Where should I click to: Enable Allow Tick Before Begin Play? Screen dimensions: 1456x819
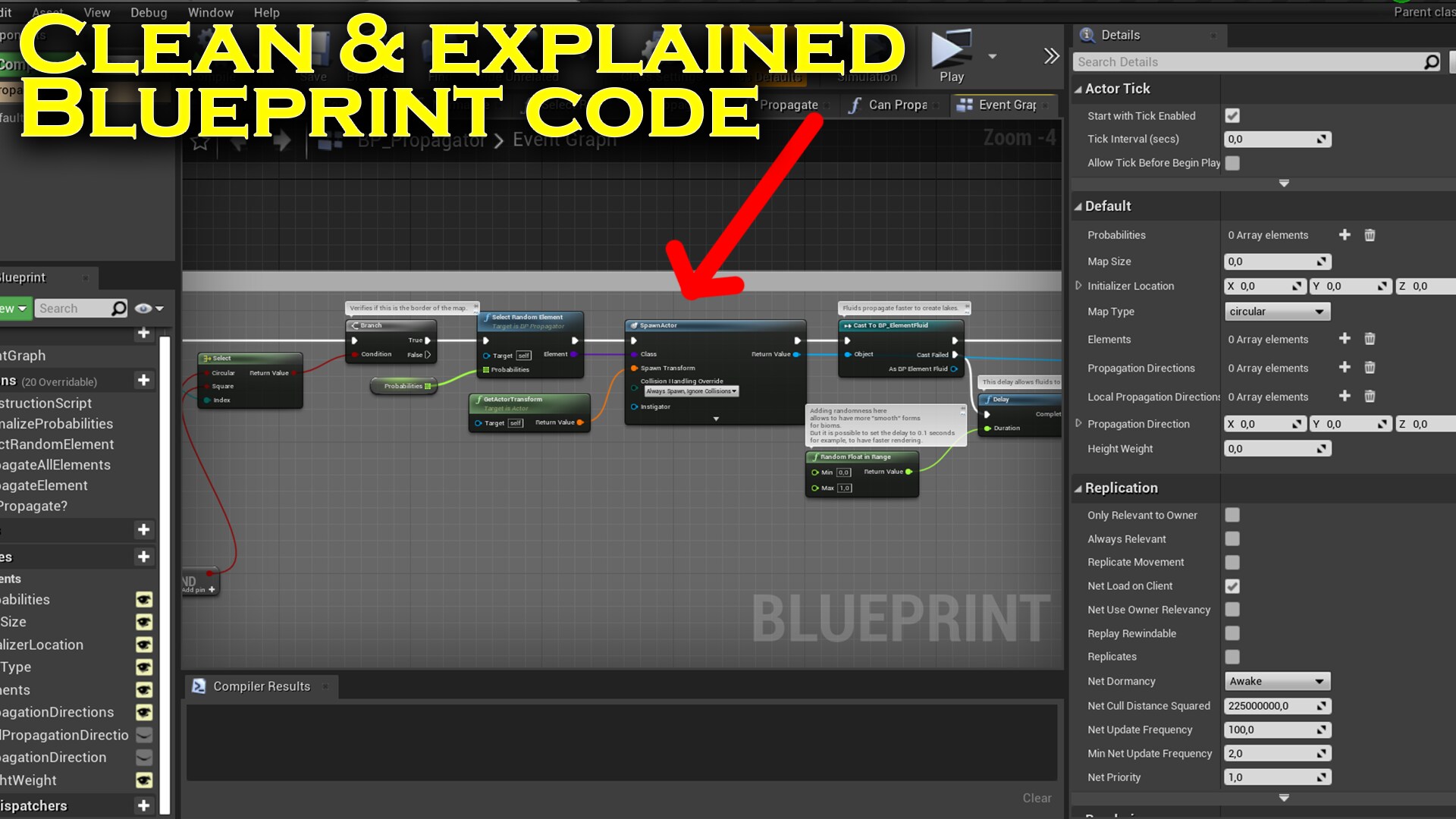pos(1232,162)
